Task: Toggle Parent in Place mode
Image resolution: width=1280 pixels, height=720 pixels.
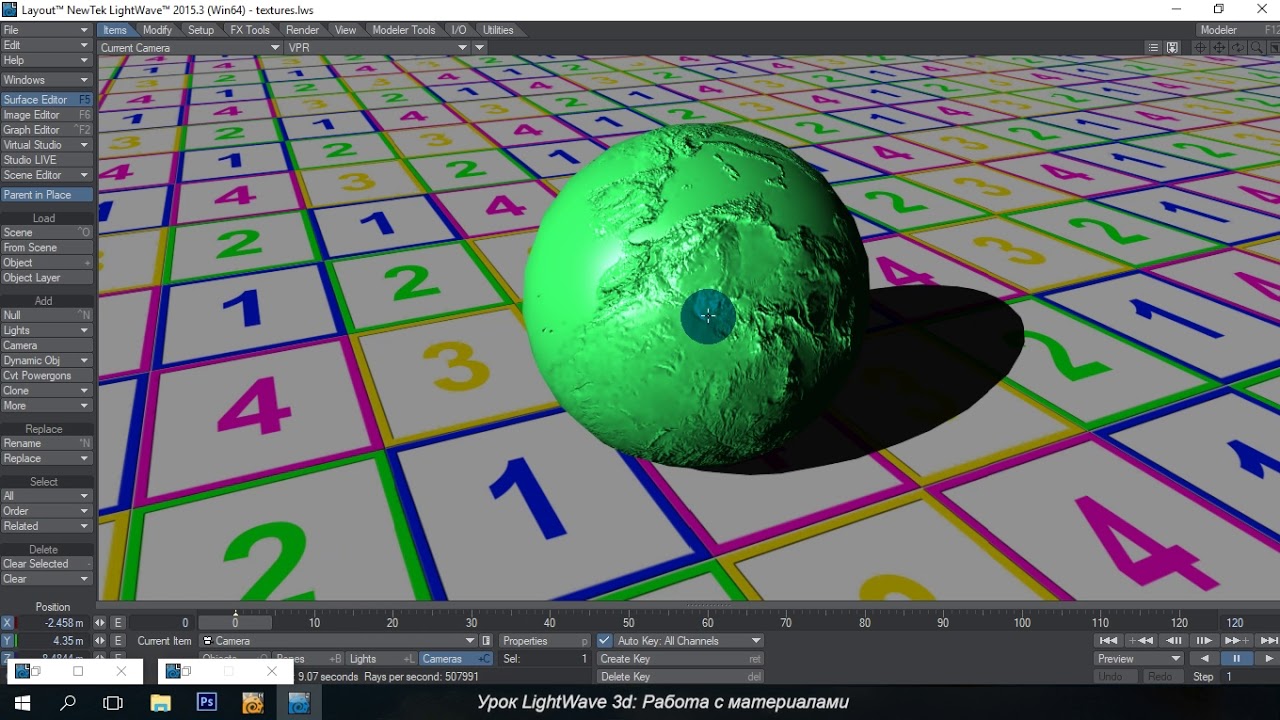Action: click(47, 195)
